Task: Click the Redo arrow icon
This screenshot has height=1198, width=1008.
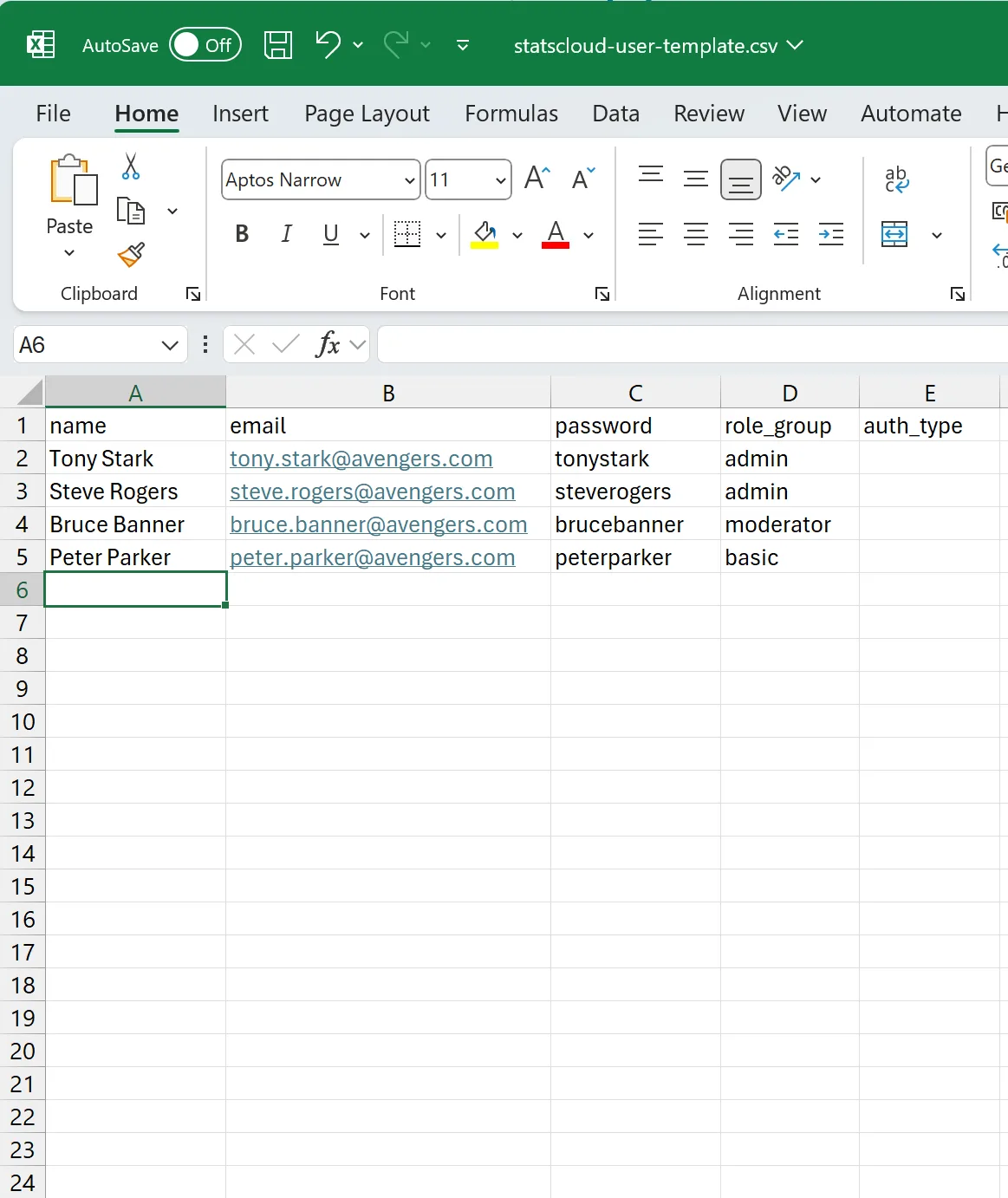Action: click(x=396, y=43)
